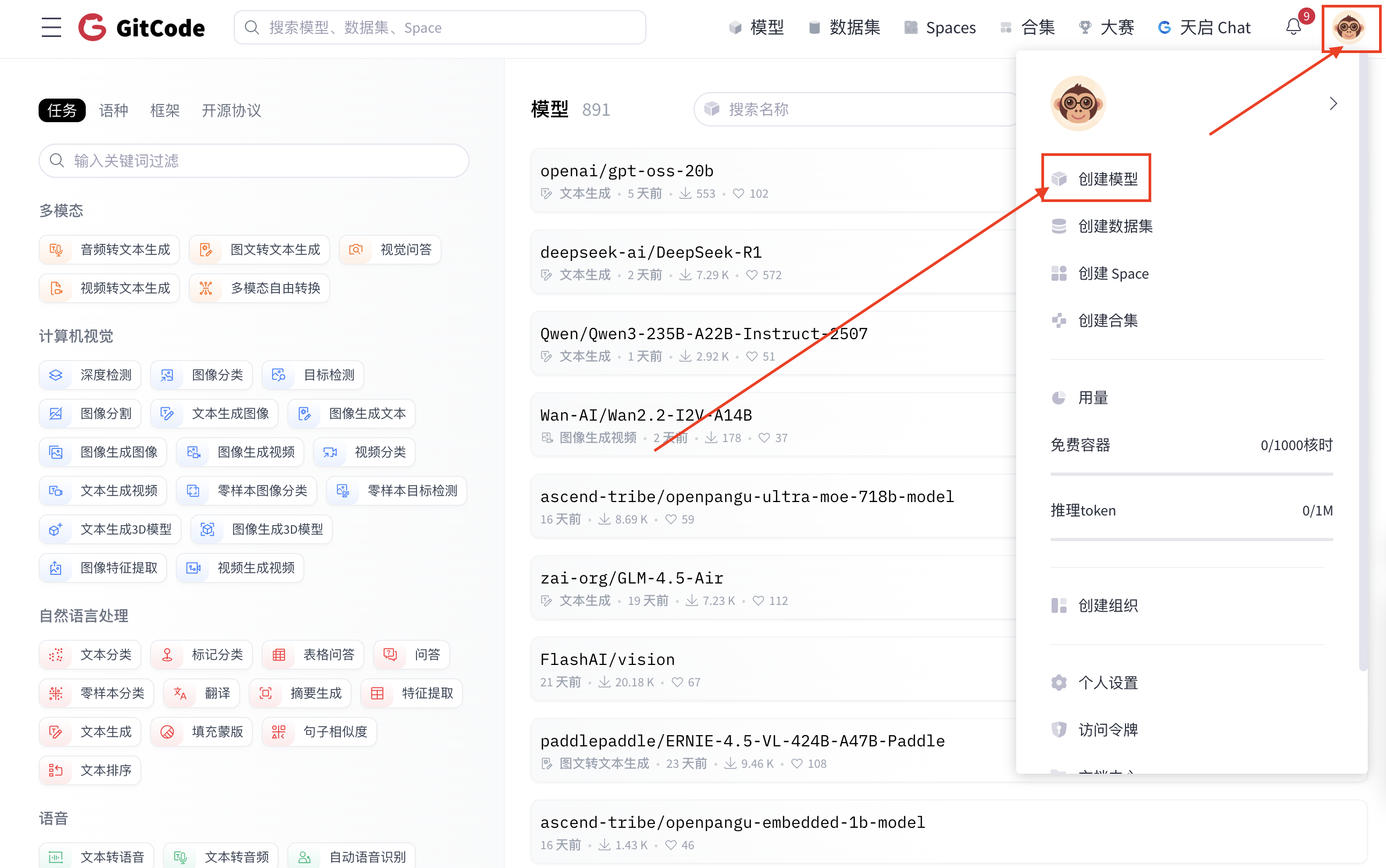Focus the global search box
This screenshot has width=1386, height=868.
[440, 27]
